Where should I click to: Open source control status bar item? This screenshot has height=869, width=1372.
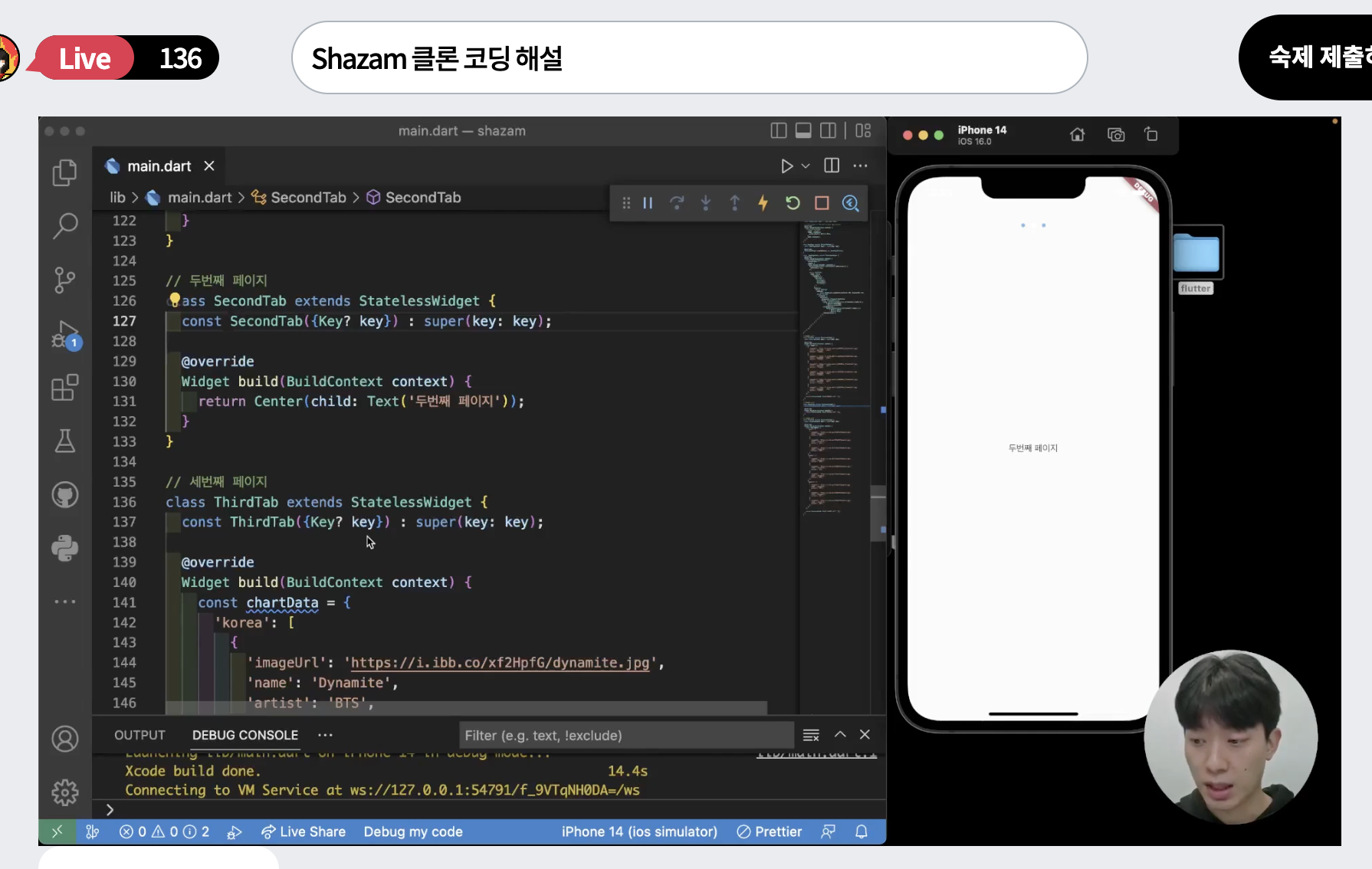pyautogui.click(x=93, y=831)
